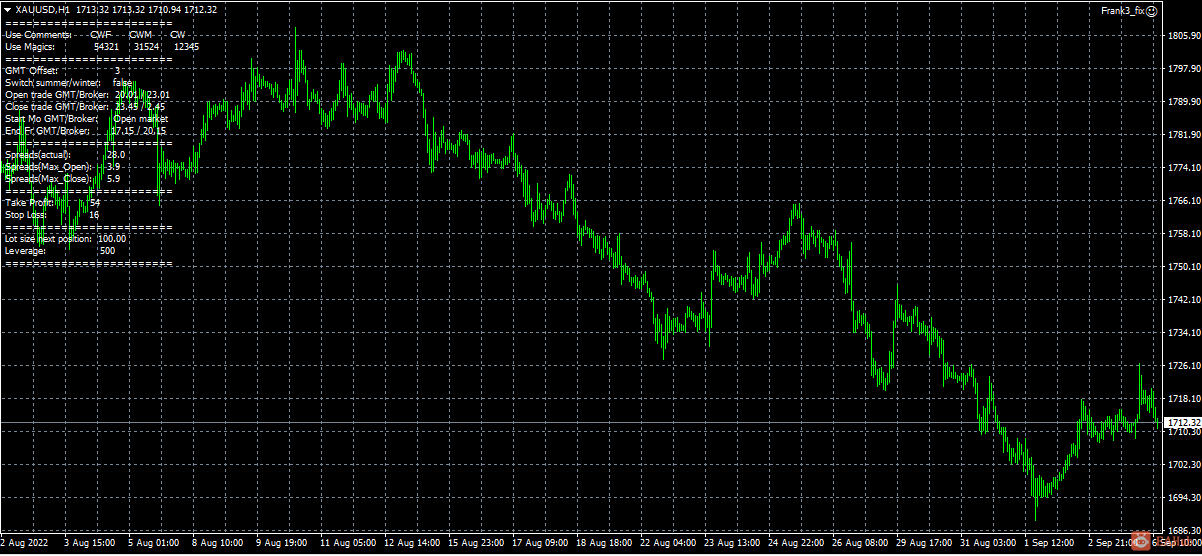
Task: Click the 'GMT Offset:' line
Action: point(62,70)
